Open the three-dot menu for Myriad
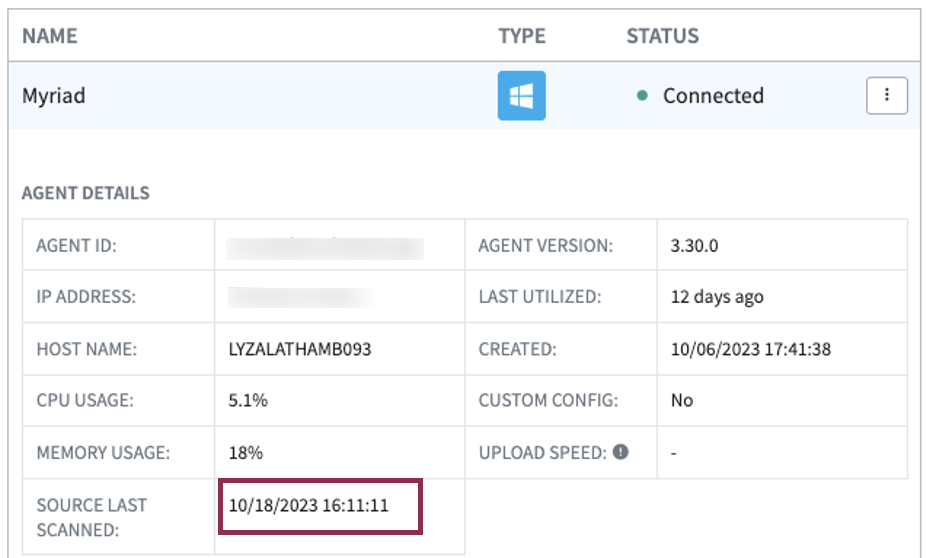The image size is (926, 558). pyautogui.click(x=886, y=96)
